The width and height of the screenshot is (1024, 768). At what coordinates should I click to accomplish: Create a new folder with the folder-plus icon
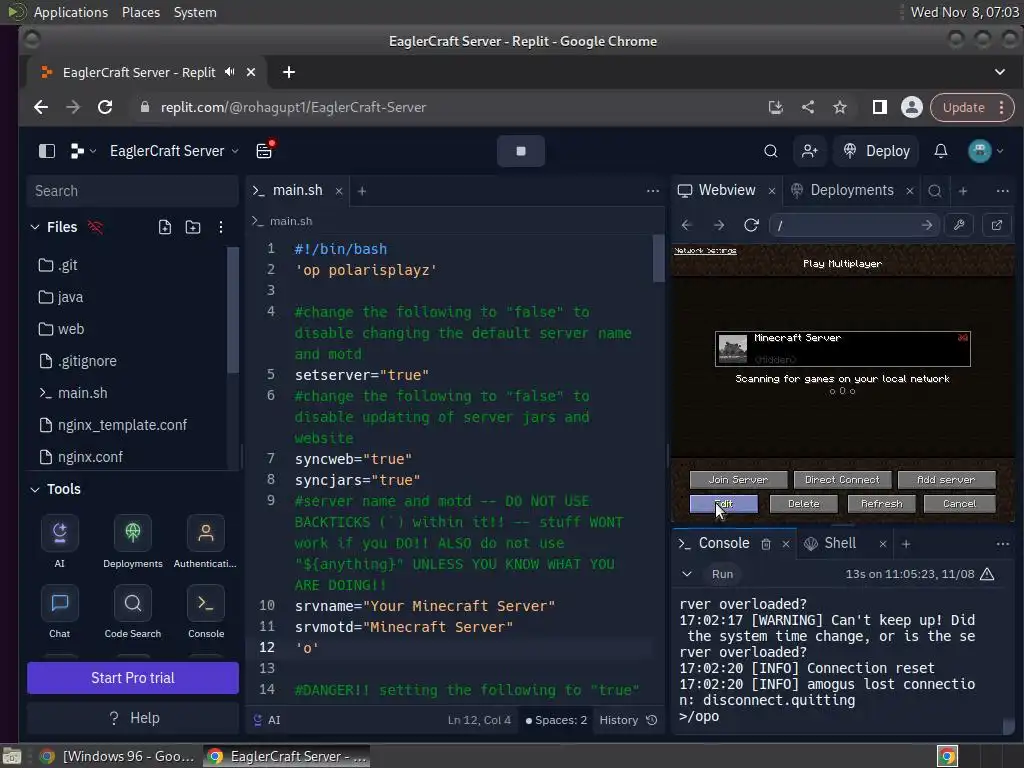(x=193, y=227)
